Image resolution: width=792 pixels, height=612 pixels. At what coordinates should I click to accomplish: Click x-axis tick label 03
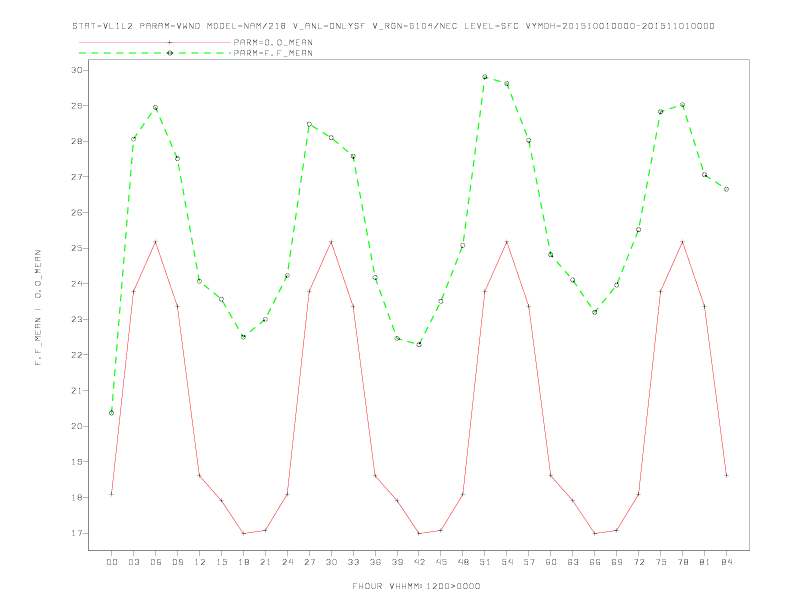(x=133, y=562)
